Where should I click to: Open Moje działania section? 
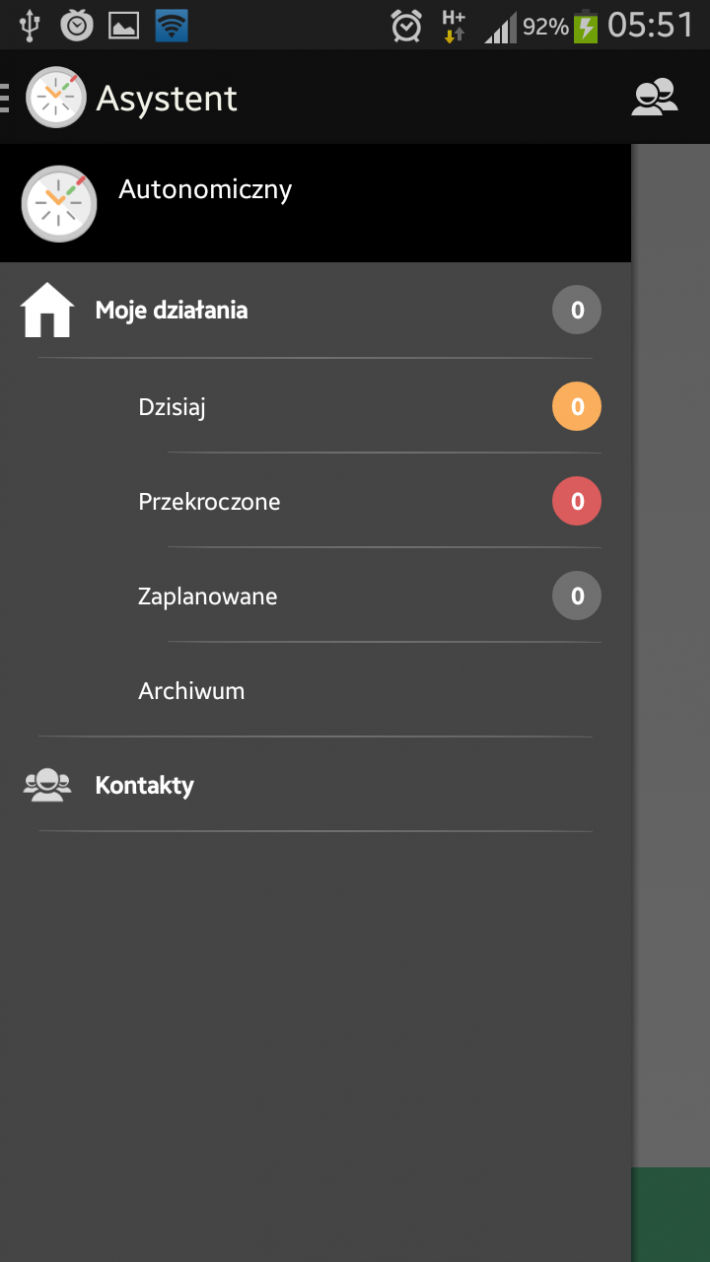[315, 310]
